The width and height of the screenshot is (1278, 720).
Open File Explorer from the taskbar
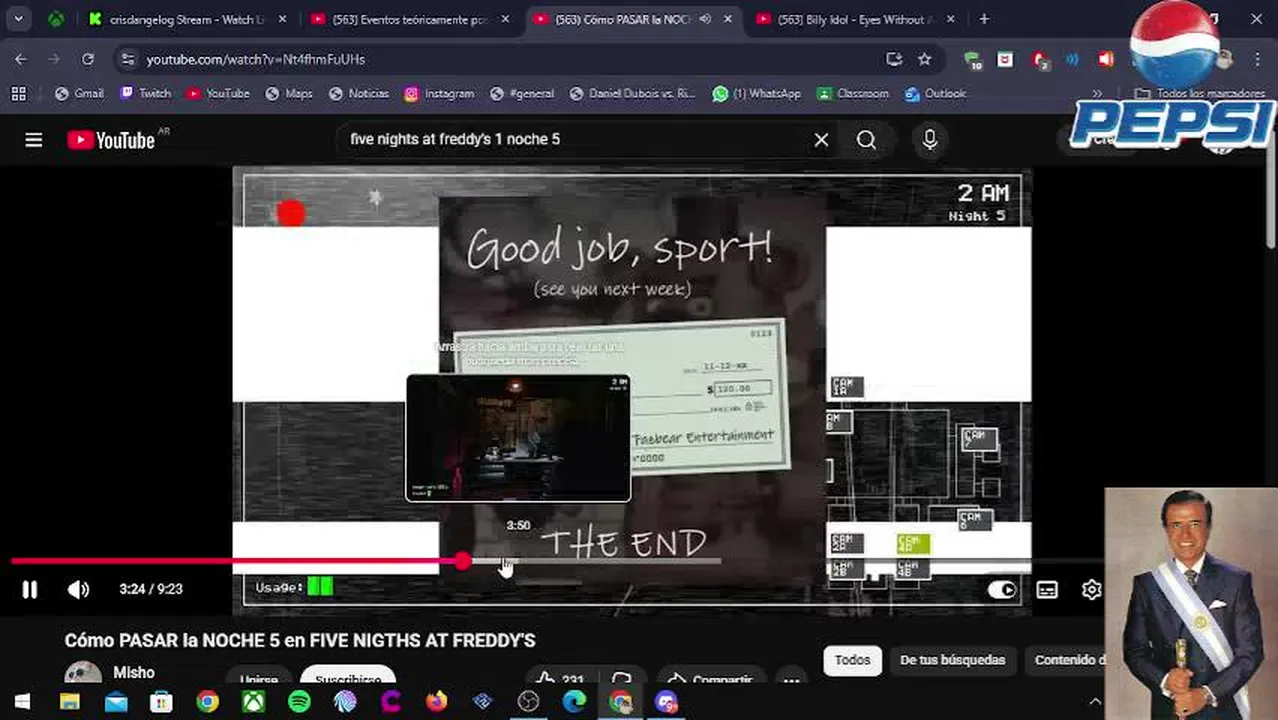click(69, 702)
